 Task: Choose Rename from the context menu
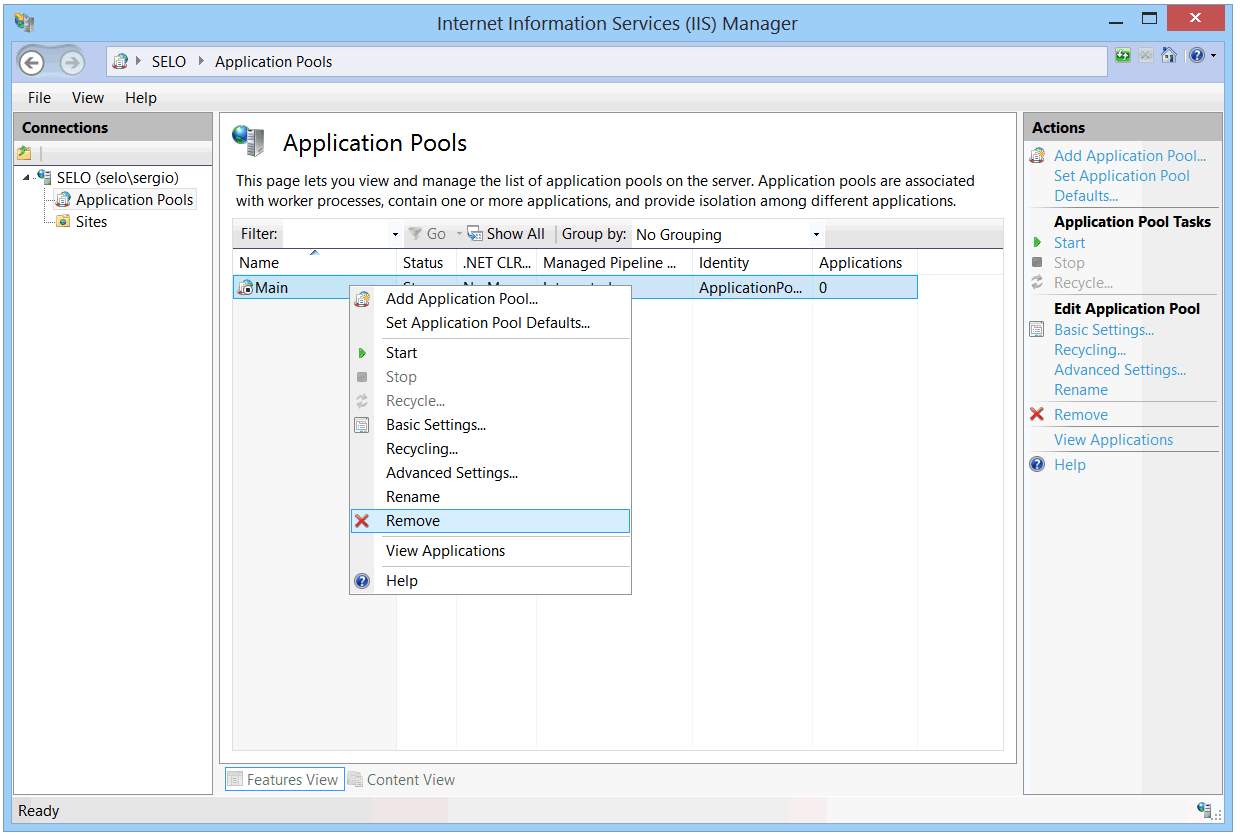pos(490,497)
